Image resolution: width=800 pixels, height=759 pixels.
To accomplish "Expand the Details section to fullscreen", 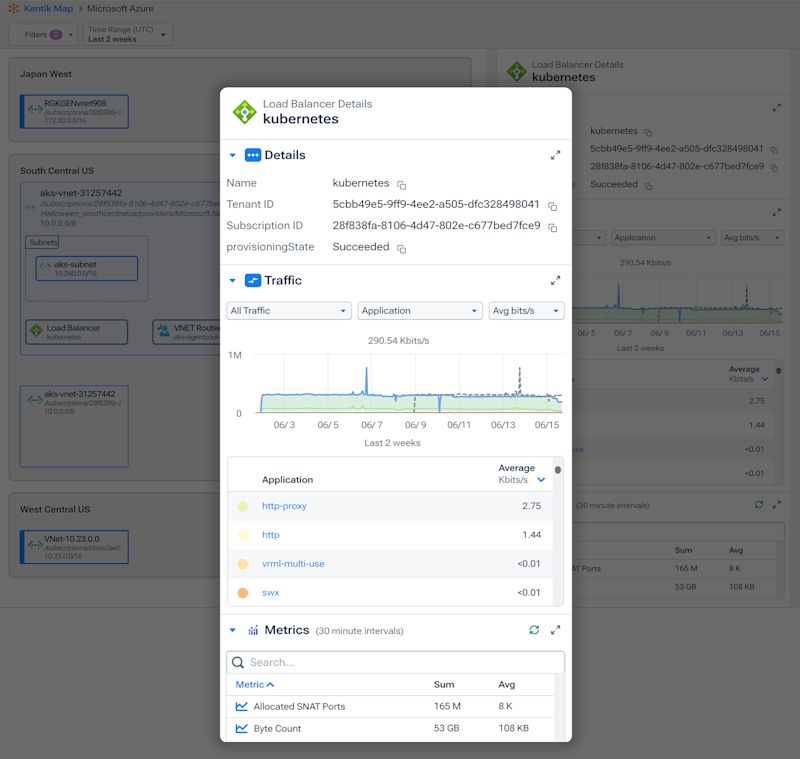I will click(556, 155).
